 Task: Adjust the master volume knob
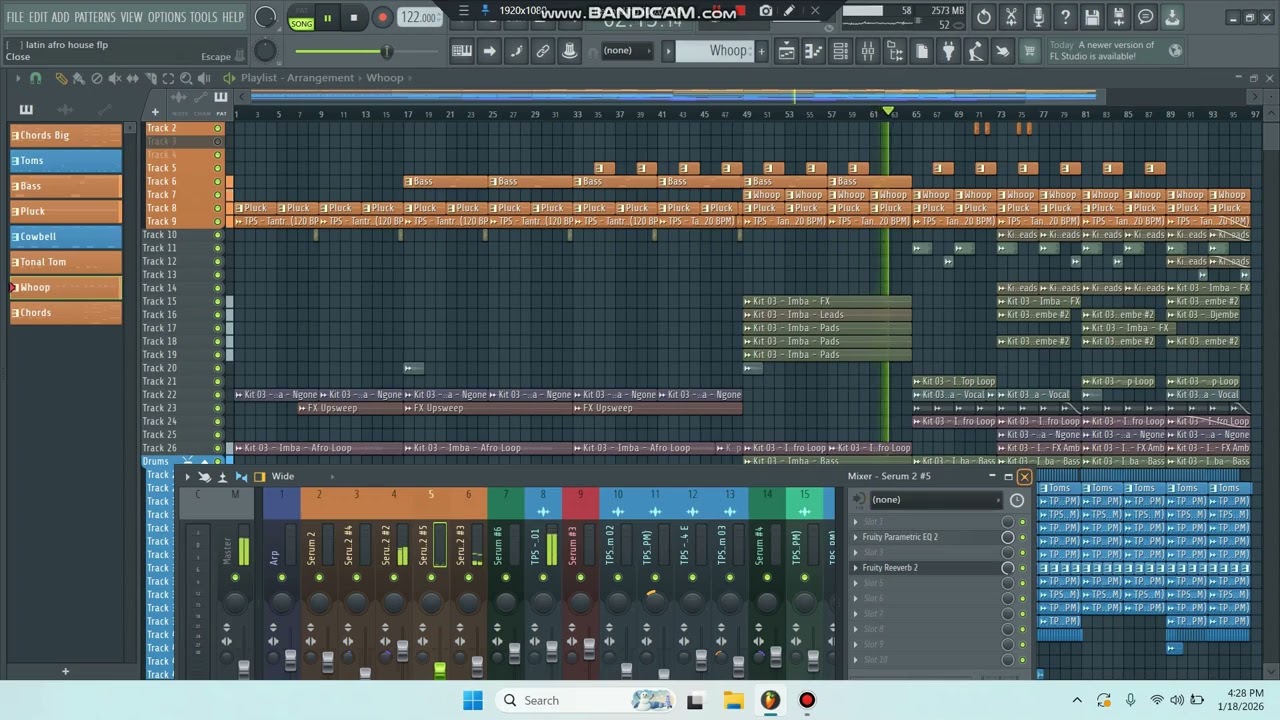point(265,17)
